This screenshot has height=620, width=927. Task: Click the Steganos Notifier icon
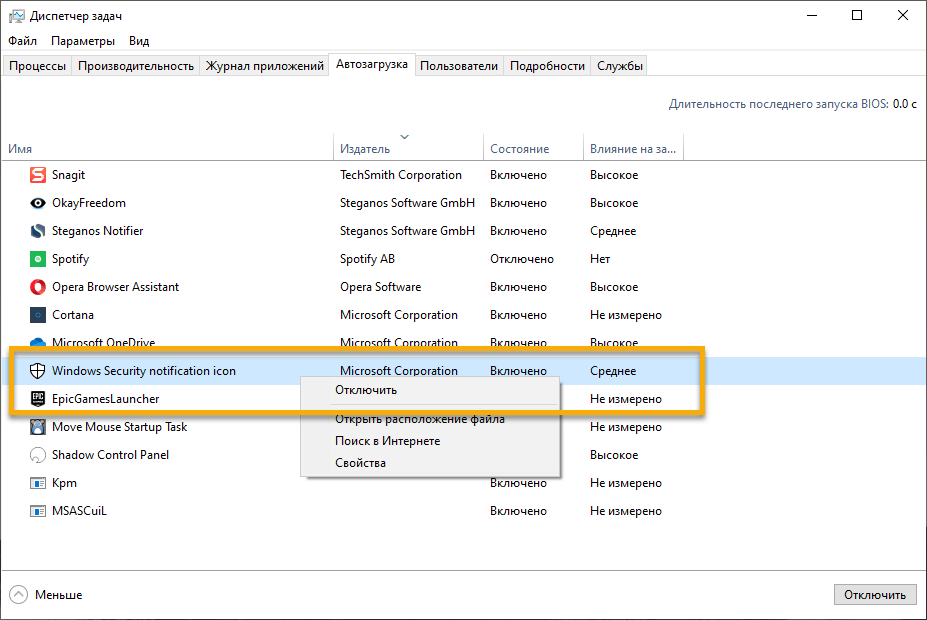click(38, 231)
